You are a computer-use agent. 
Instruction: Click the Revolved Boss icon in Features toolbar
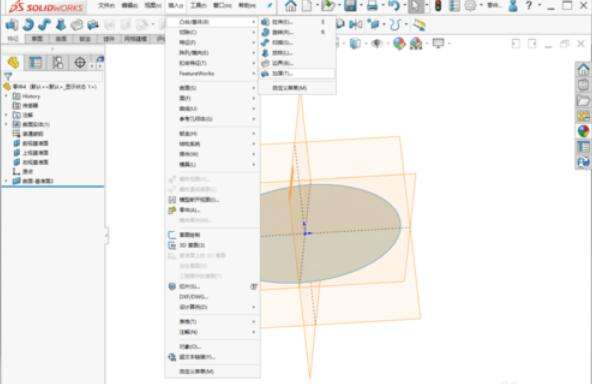point(28,25)
